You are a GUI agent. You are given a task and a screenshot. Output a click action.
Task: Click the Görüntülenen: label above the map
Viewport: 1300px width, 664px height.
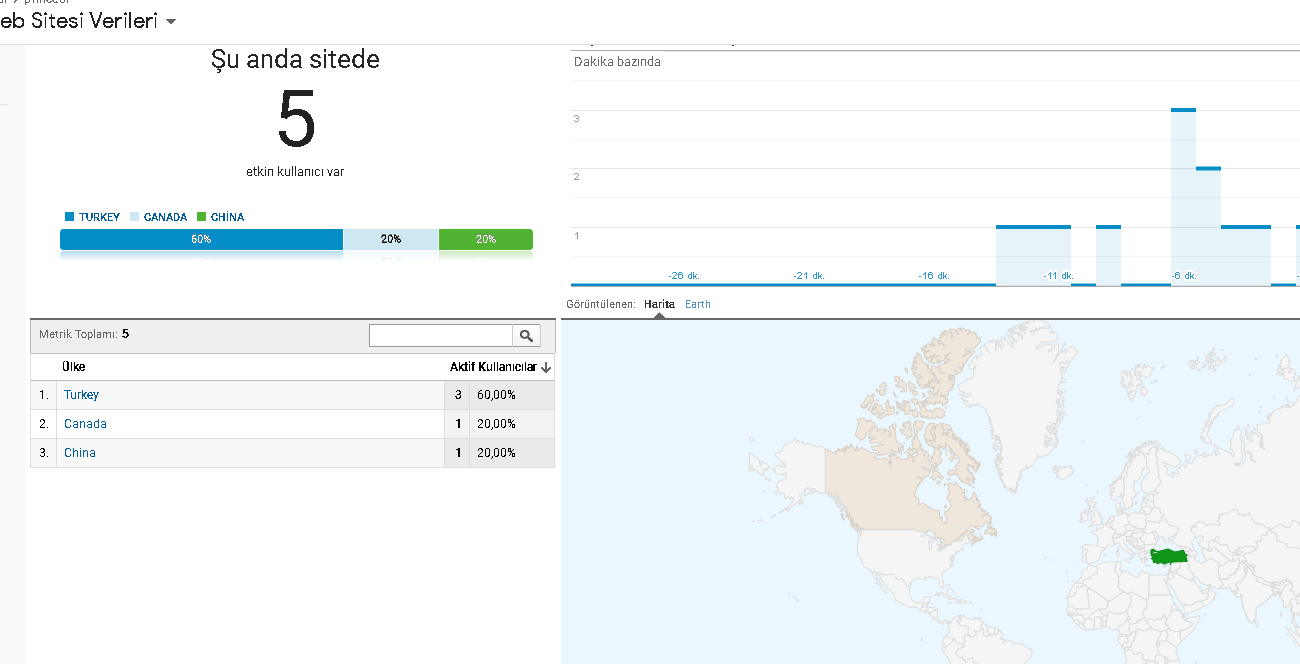click(601, 304)
